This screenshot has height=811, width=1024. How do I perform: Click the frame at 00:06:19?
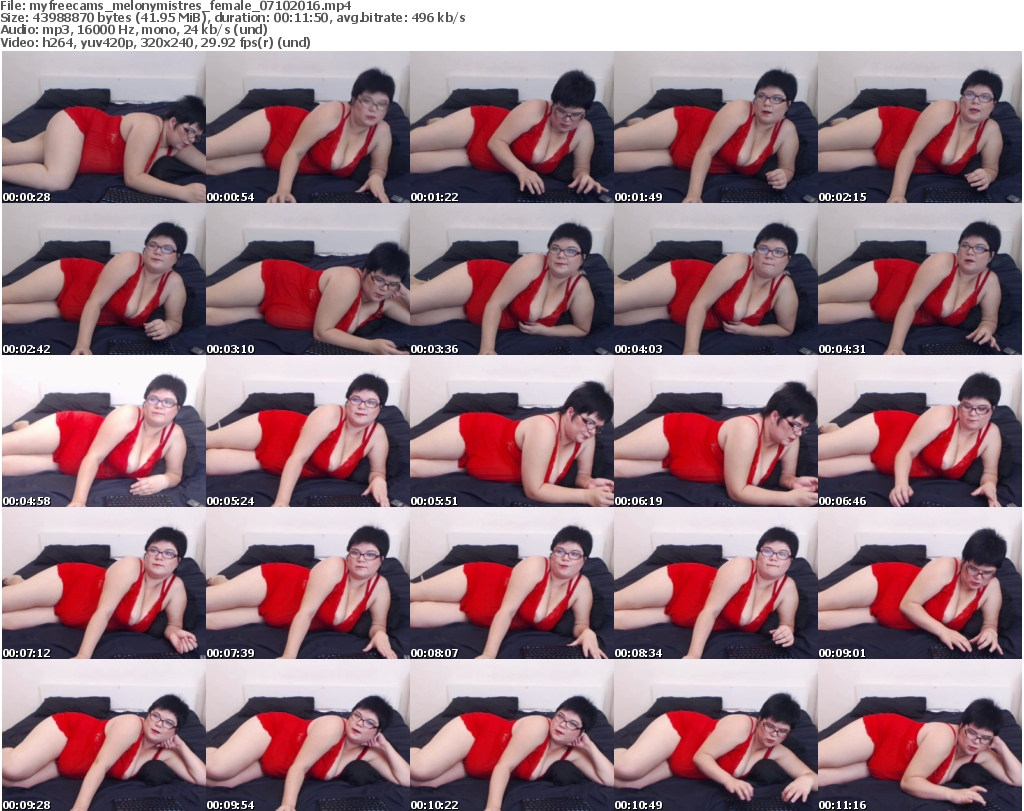(716, 432)
